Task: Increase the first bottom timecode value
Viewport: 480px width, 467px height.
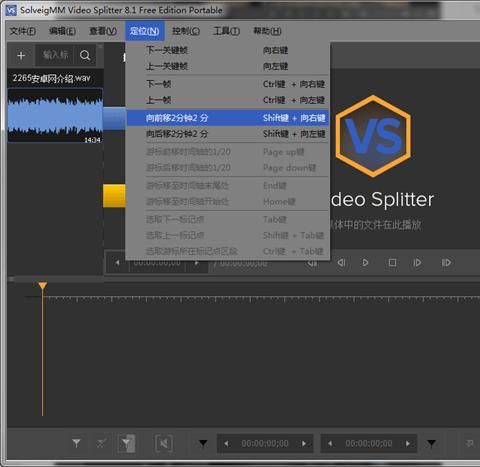Action: (x=304, y=443)
